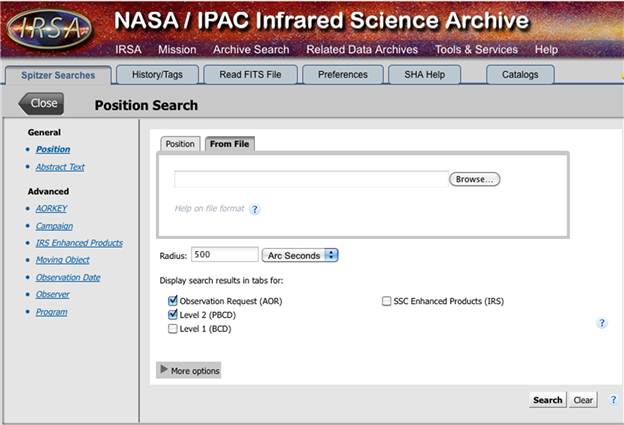Enable SSC Enhanced Products (IRS) checkbox

(386, 301)
